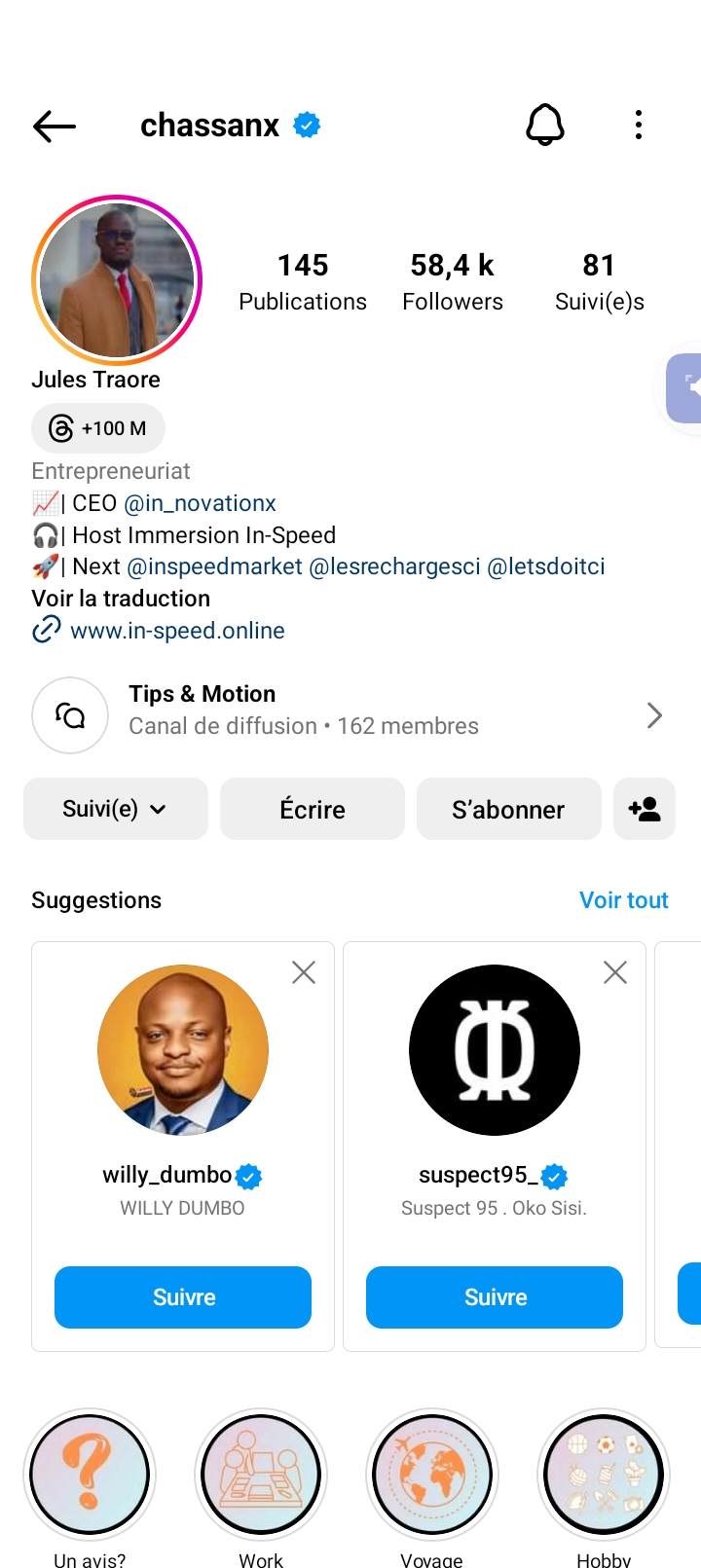Show the 81 Suivi(e)s list
This screenshot has height=1568, width=701.
click(x=599, y=281)
